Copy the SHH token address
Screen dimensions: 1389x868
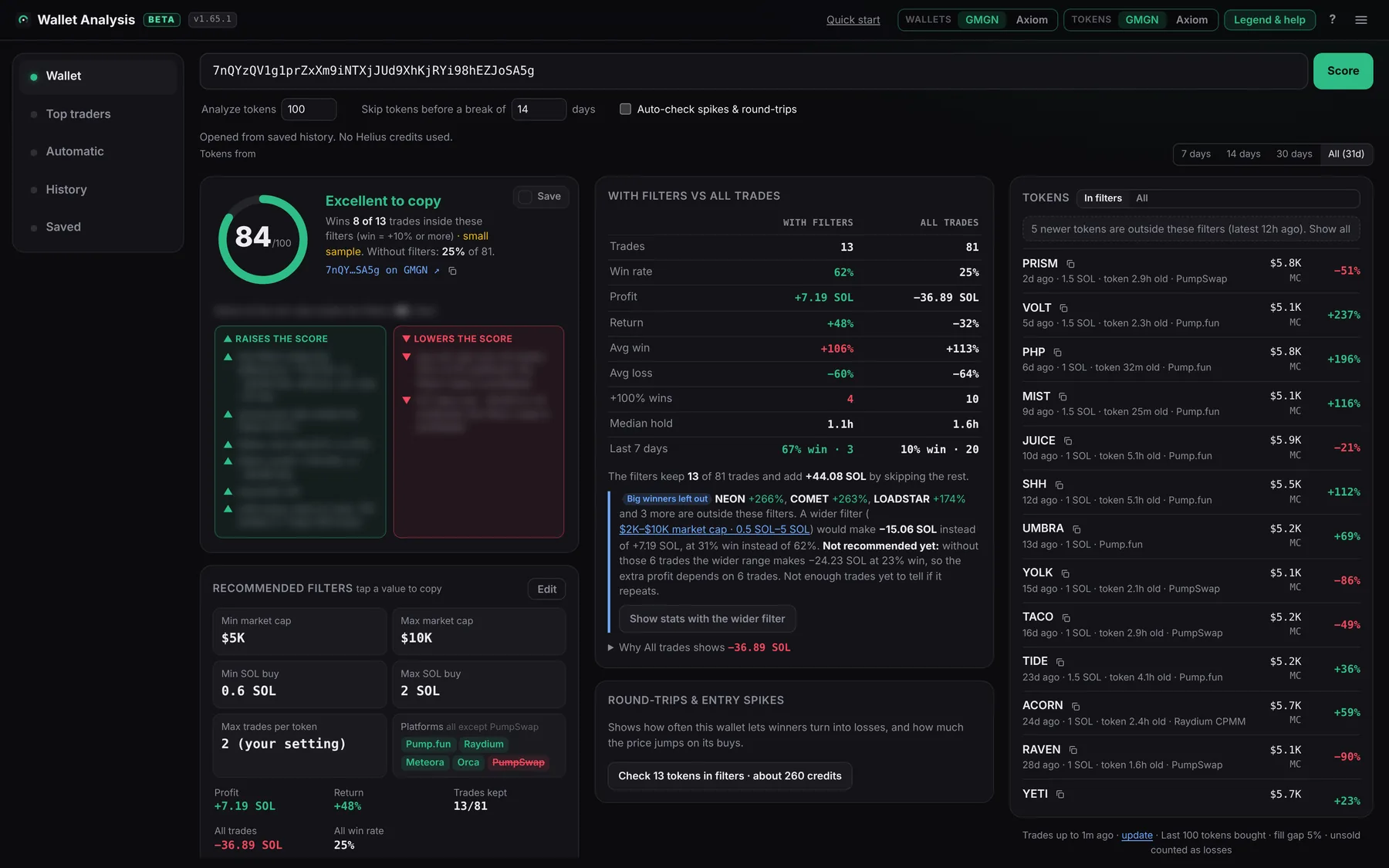pos(1059,485)
